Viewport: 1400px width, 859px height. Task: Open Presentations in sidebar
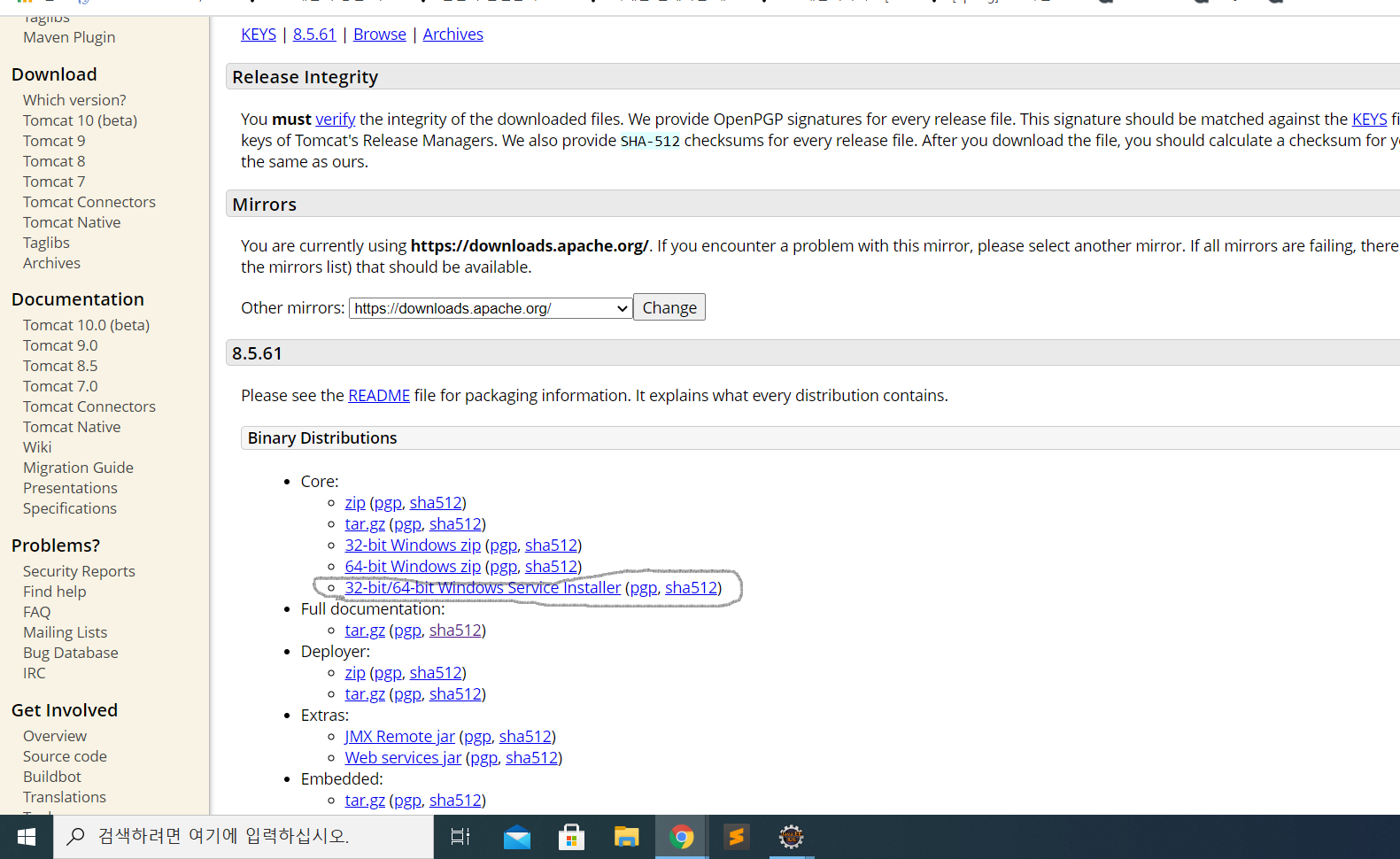(x=70, y=488)
